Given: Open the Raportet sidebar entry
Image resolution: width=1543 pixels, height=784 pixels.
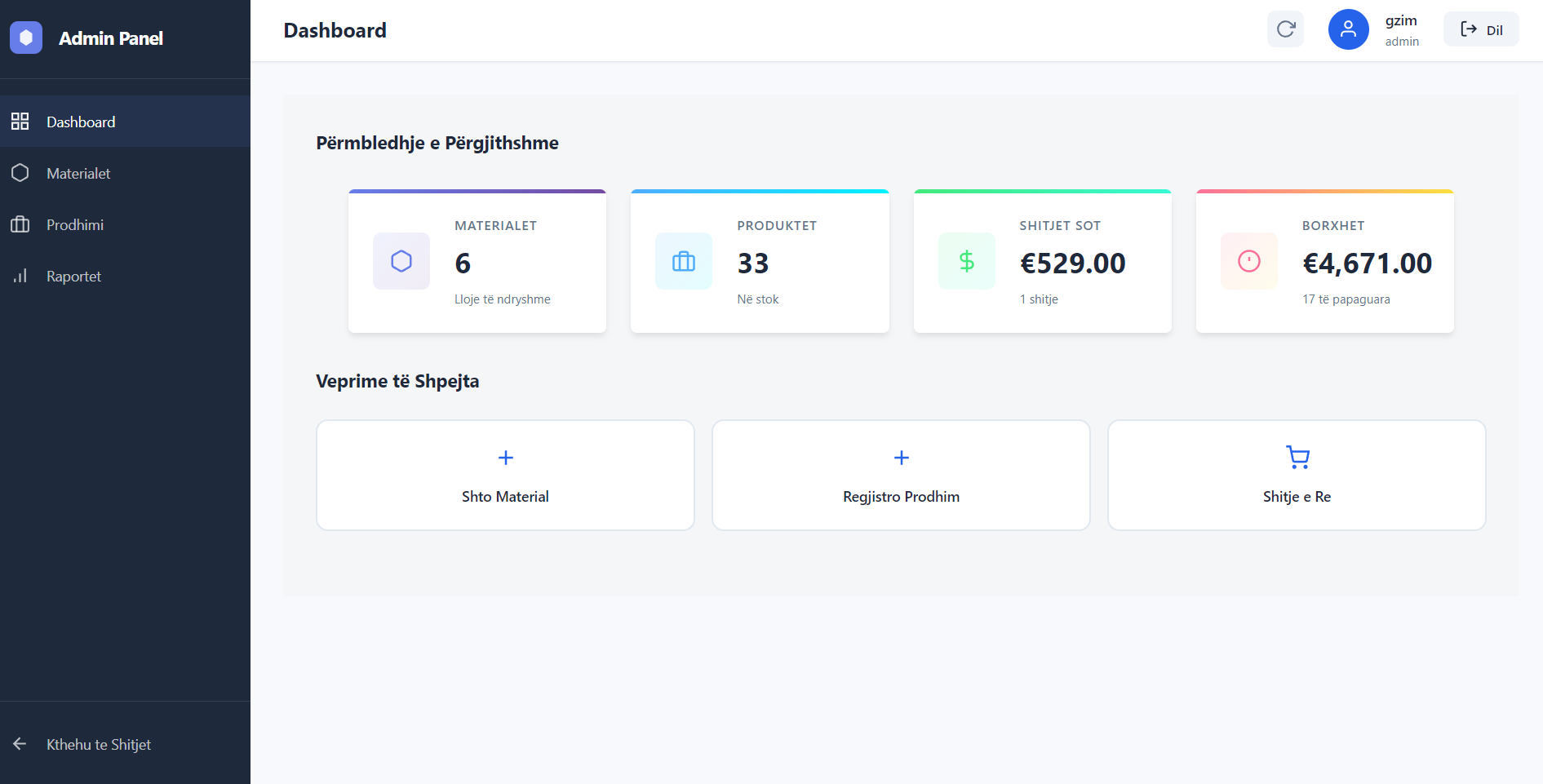Looking at the screenshot, I should point(74,276).
